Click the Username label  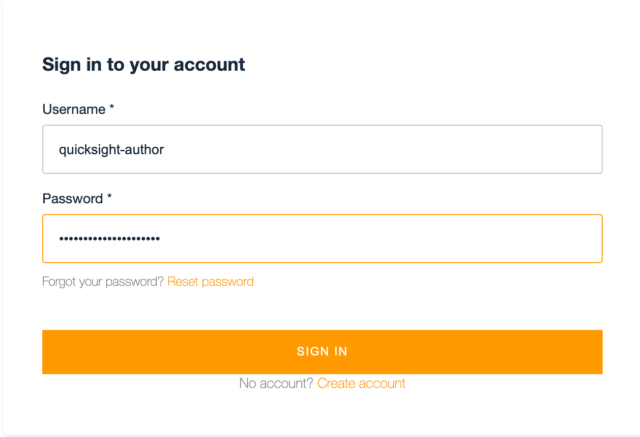point(74,109)
